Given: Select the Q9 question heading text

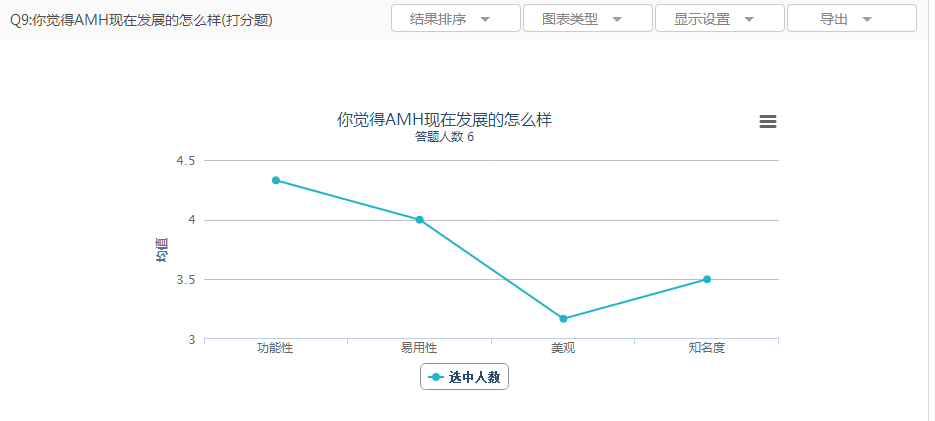Looking at the screenshot, I should pos(141,20).
